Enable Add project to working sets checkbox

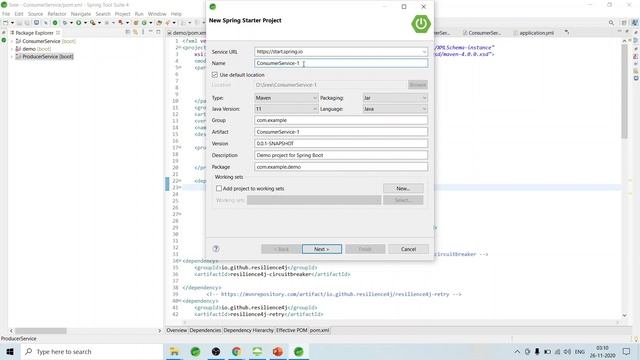tap(219, 189)
